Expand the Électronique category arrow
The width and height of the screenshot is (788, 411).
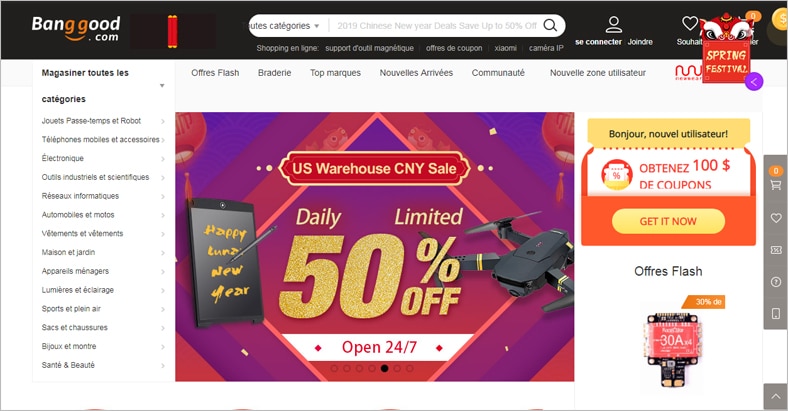[x=163, y=159]
